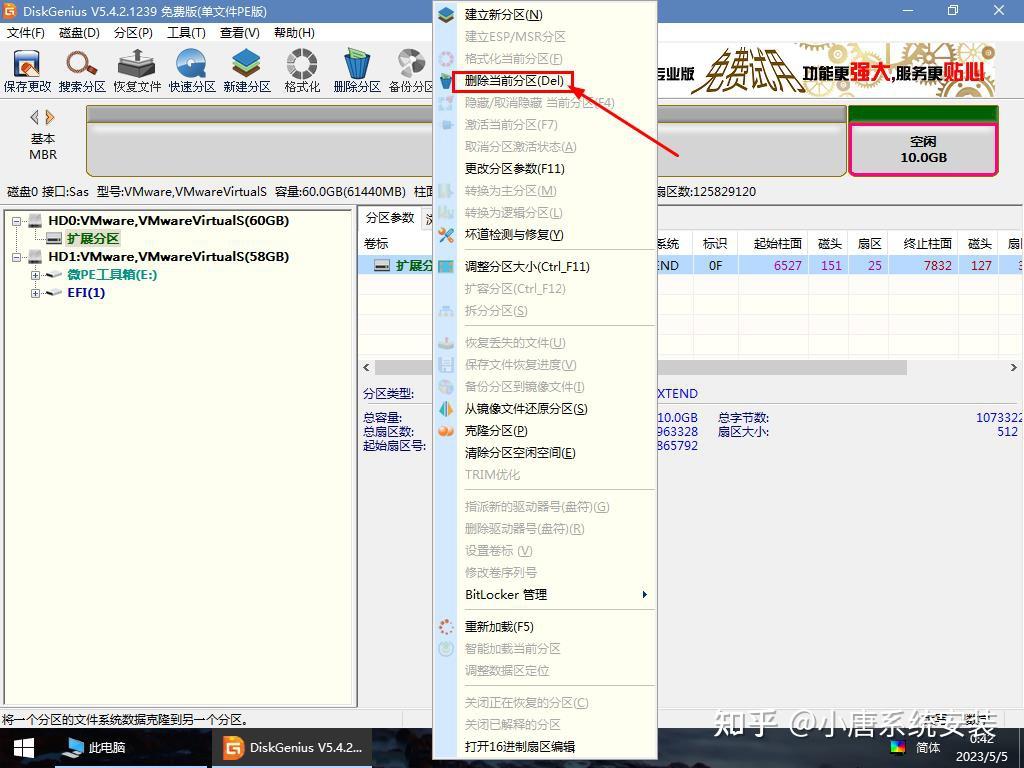1024x768 pixels.
Task: Choose 建立新分区(N) menu entry
Action: tap(504, 14)
